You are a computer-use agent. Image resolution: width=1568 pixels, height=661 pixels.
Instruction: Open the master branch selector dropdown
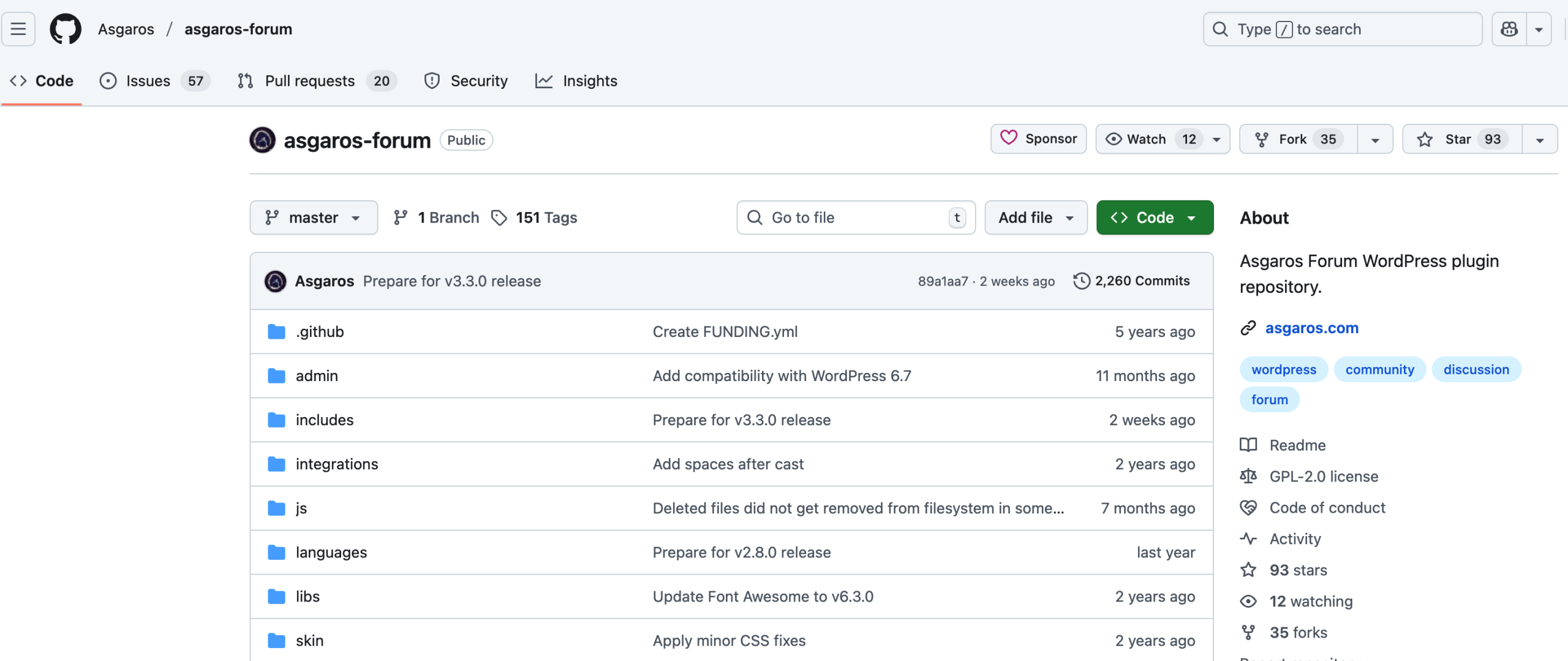click(313, 217)
